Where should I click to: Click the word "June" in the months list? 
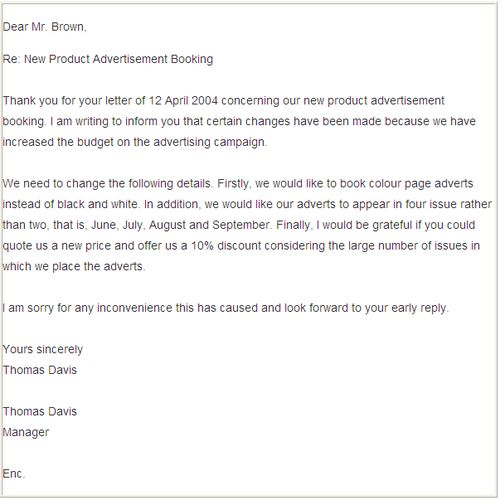click(104, 225)
